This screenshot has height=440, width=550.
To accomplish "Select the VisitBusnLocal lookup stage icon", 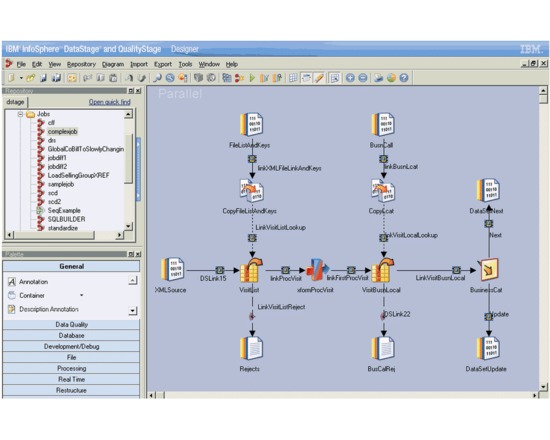I will click(x=383, y=270).
